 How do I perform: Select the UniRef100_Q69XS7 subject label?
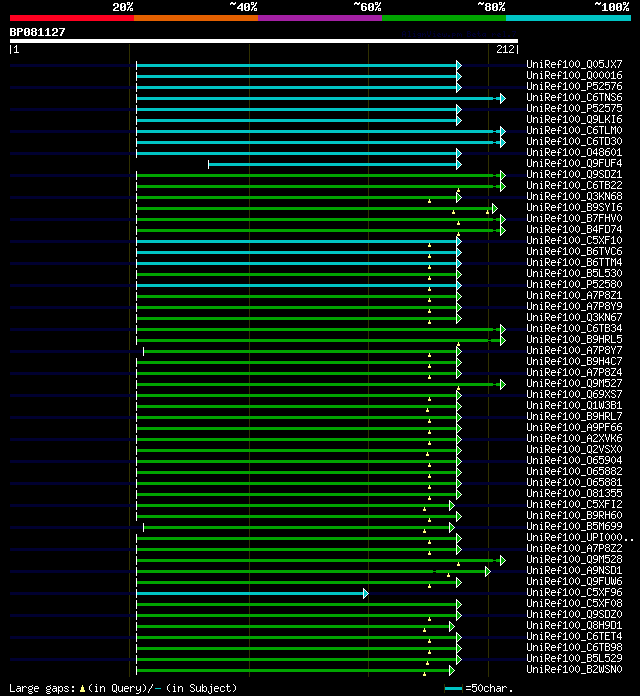574,395
